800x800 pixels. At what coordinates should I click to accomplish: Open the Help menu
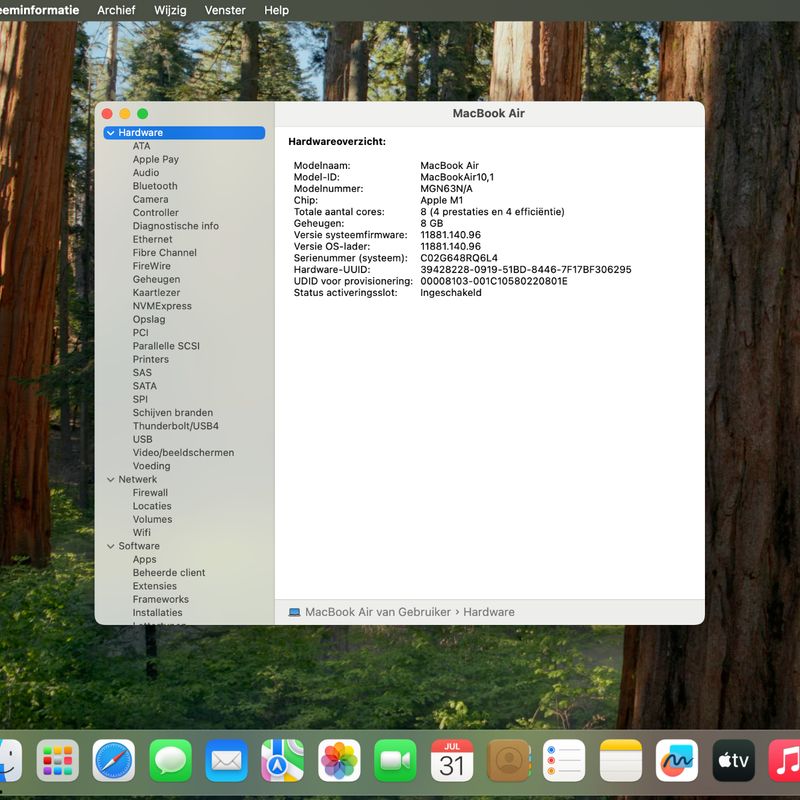pos(277,10)
